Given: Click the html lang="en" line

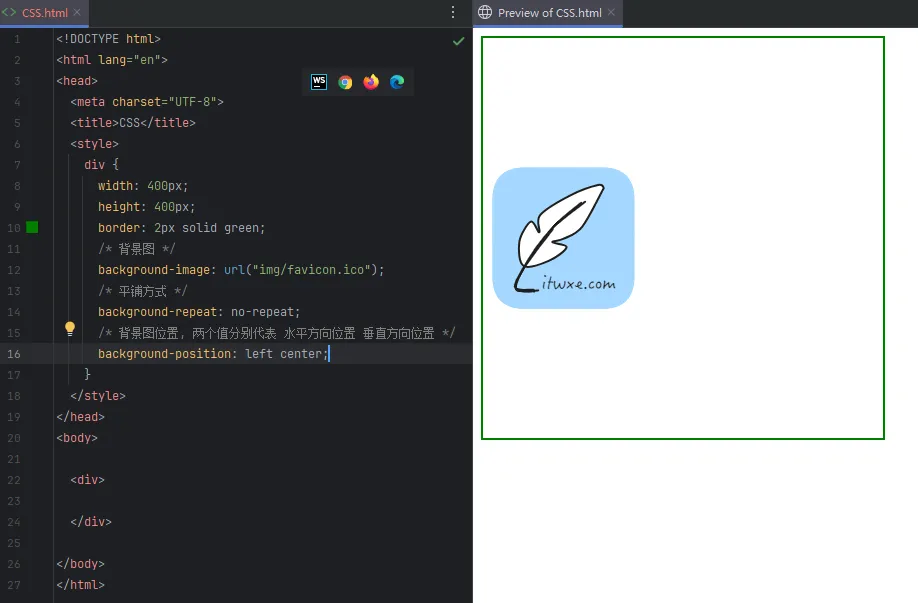Looking at the screenshot, I should (x=112, y=60).
